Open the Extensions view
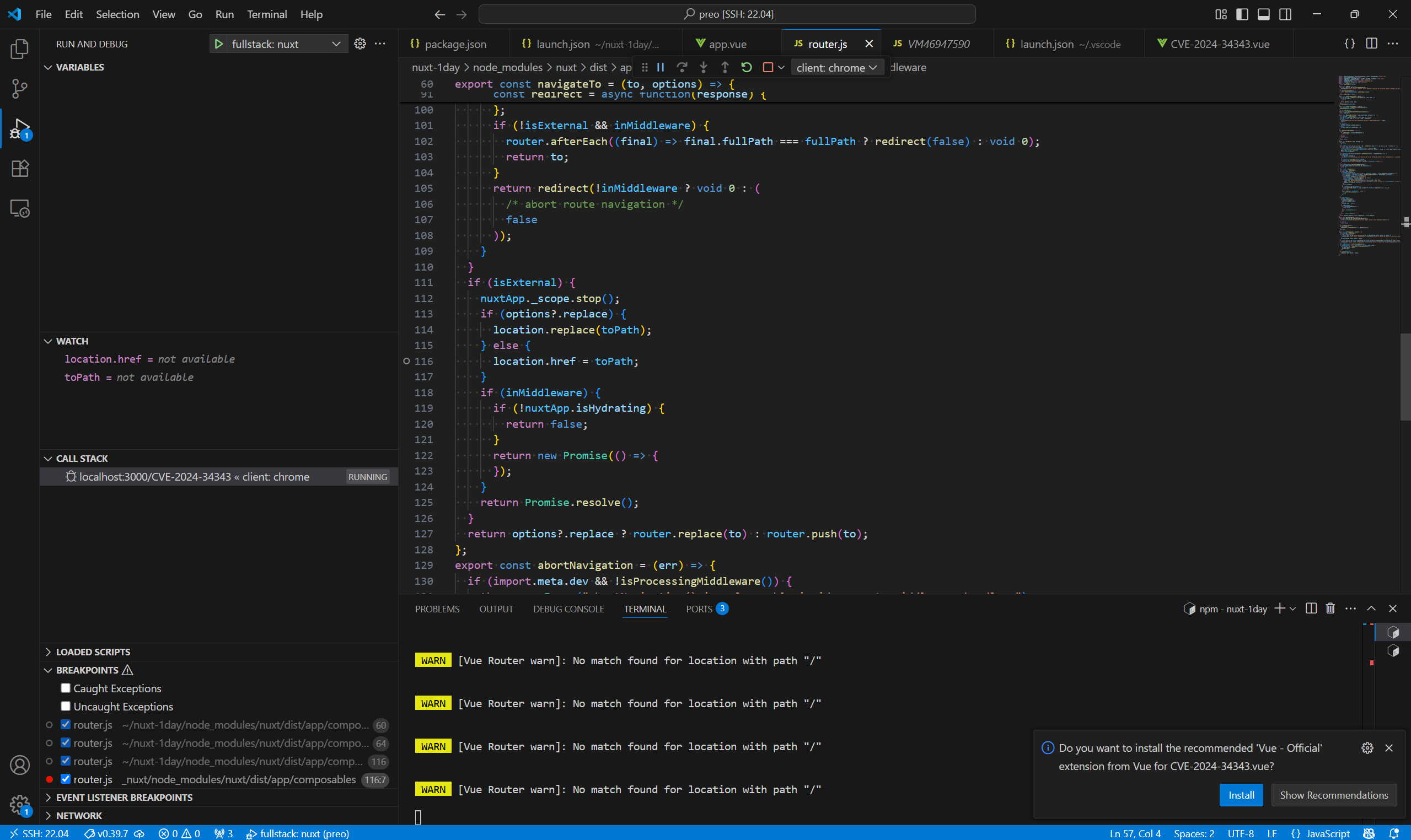Viewport: 1411px width, 840px height. 20,169
